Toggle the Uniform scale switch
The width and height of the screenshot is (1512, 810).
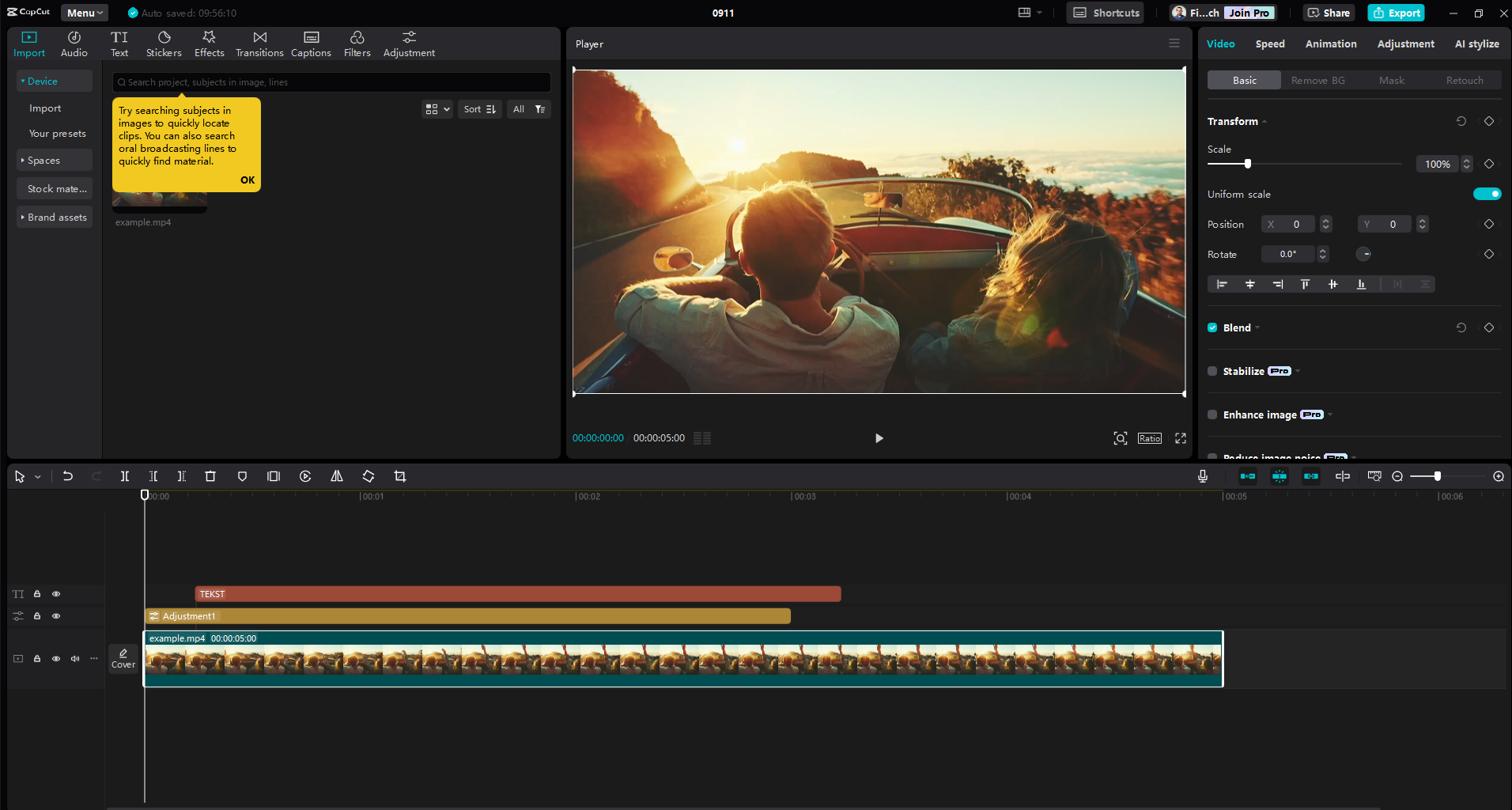tap(1487, 195)
